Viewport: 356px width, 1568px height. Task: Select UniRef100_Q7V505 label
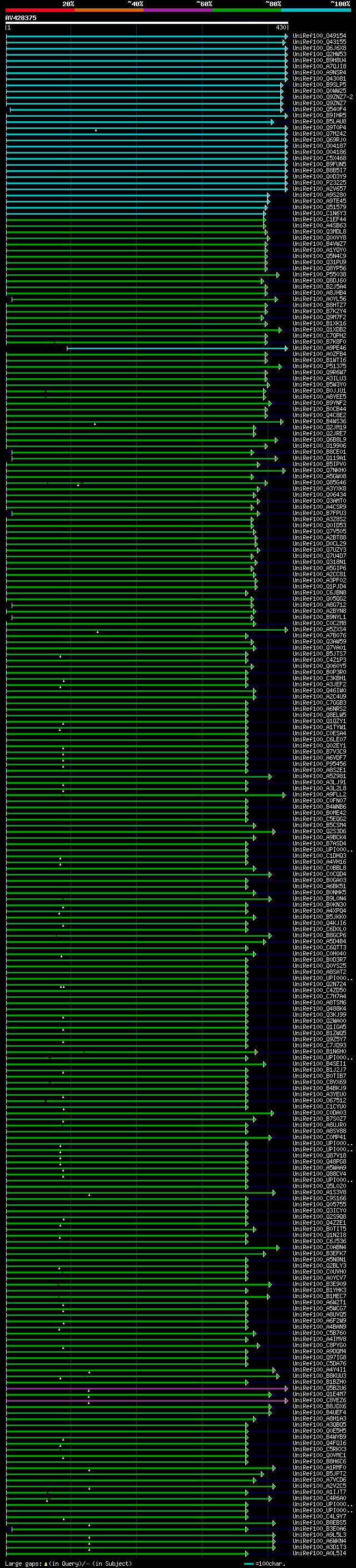point(319,531)
